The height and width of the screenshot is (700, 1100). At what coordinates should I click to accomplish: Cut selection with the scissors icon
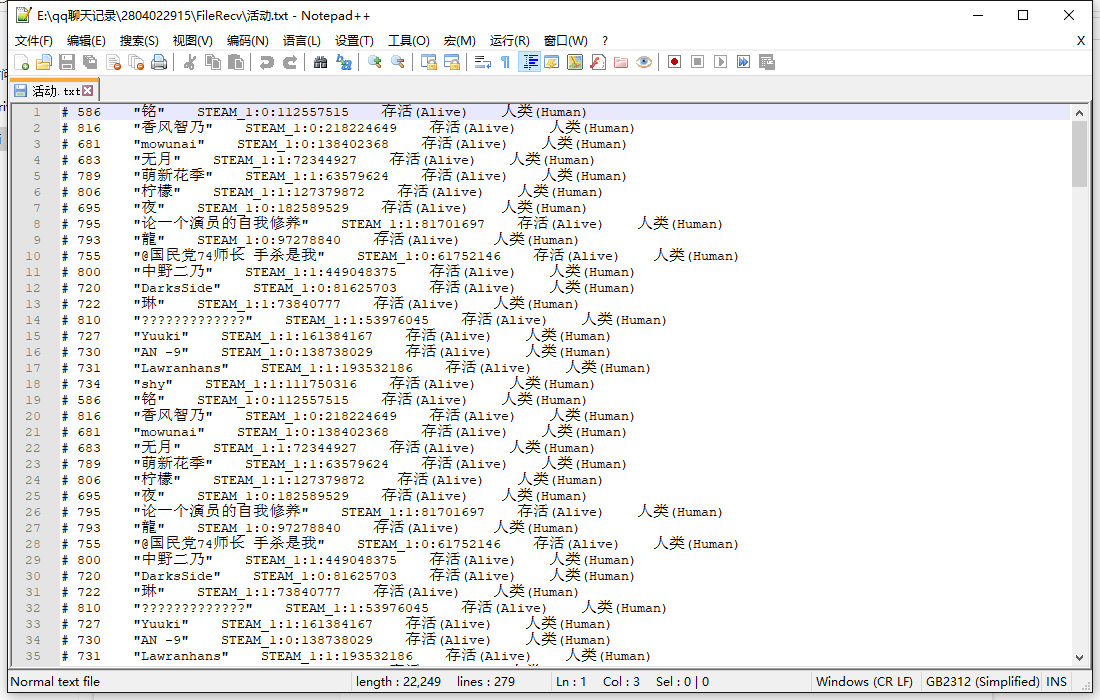tap(189, 62)
